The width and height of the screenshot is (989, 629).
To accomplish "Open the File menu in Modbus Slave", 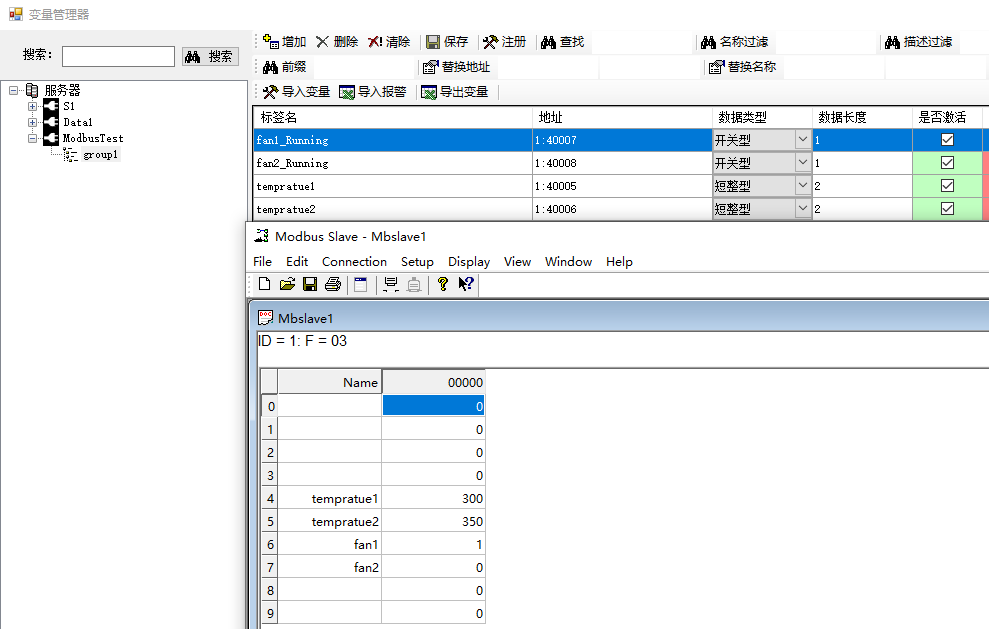I will coord(262,261).
